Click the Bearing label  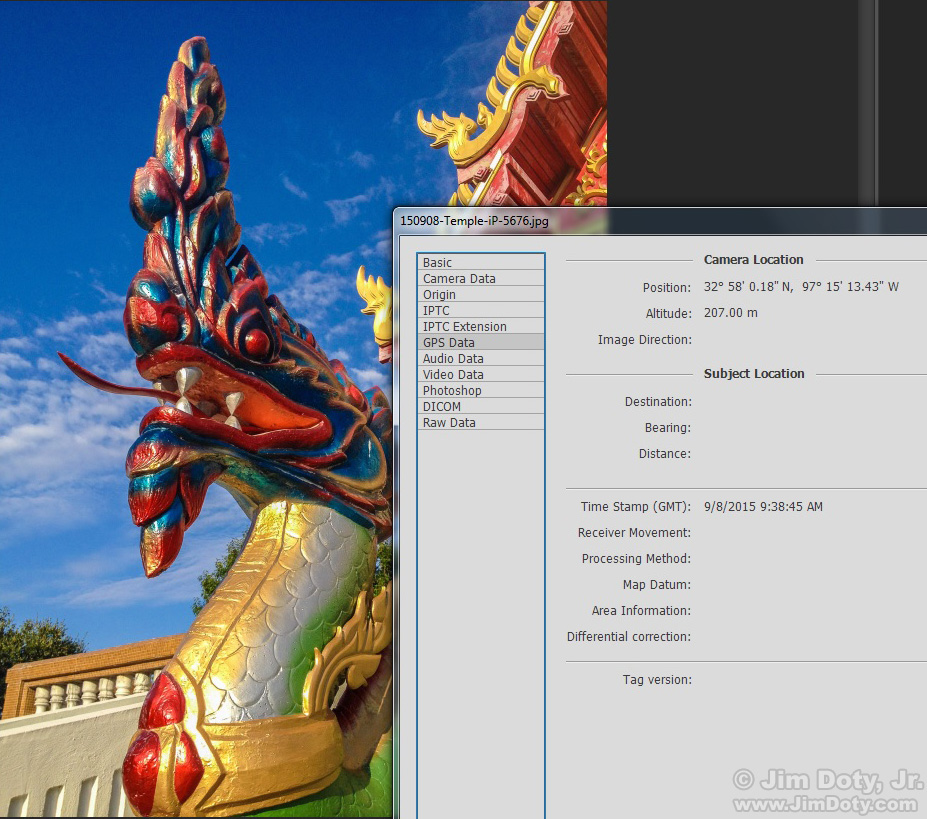pos(667,428)
